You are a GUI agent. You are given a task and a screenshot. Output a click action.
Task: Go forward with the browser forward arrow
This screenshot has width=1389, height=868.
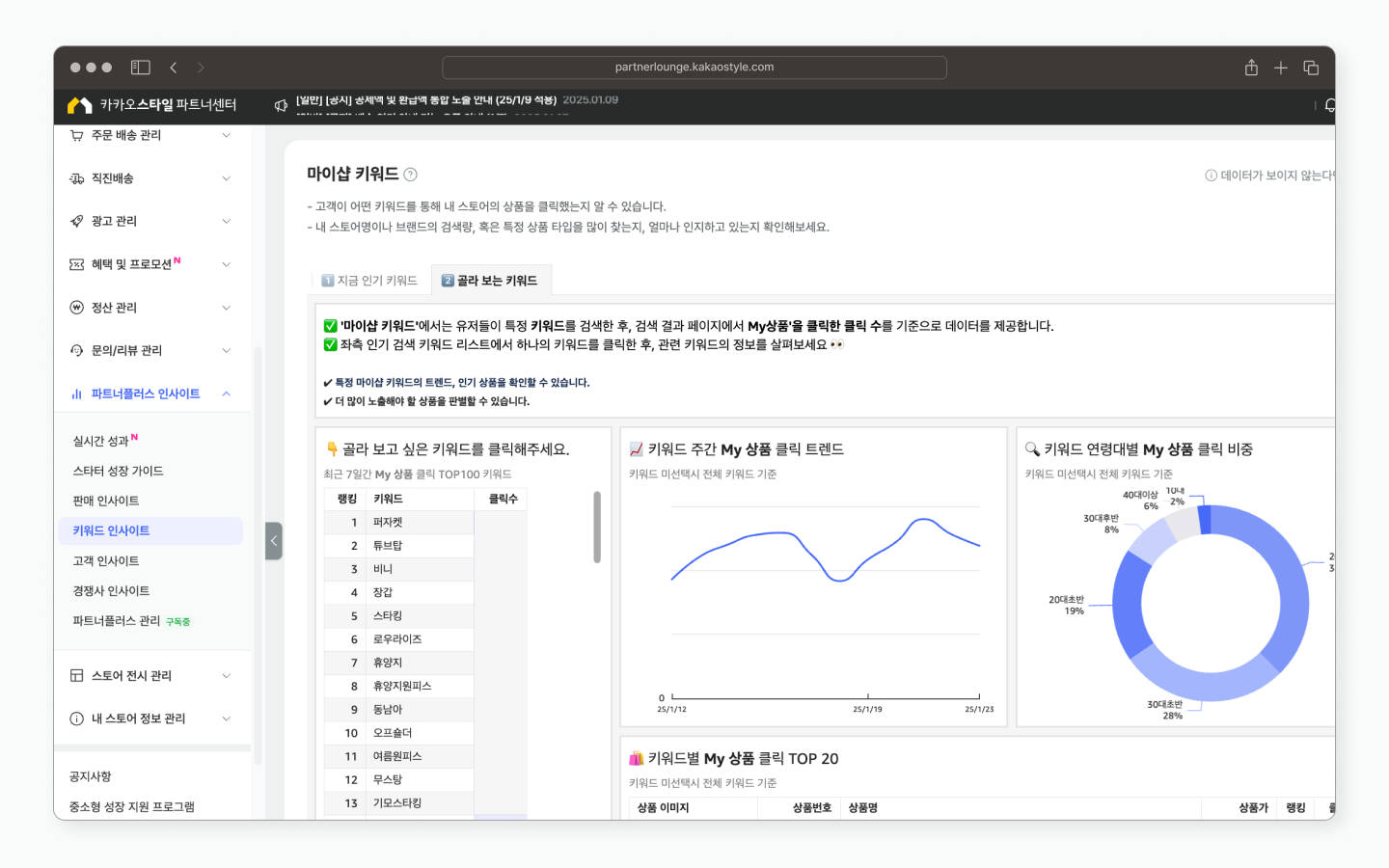201,68
